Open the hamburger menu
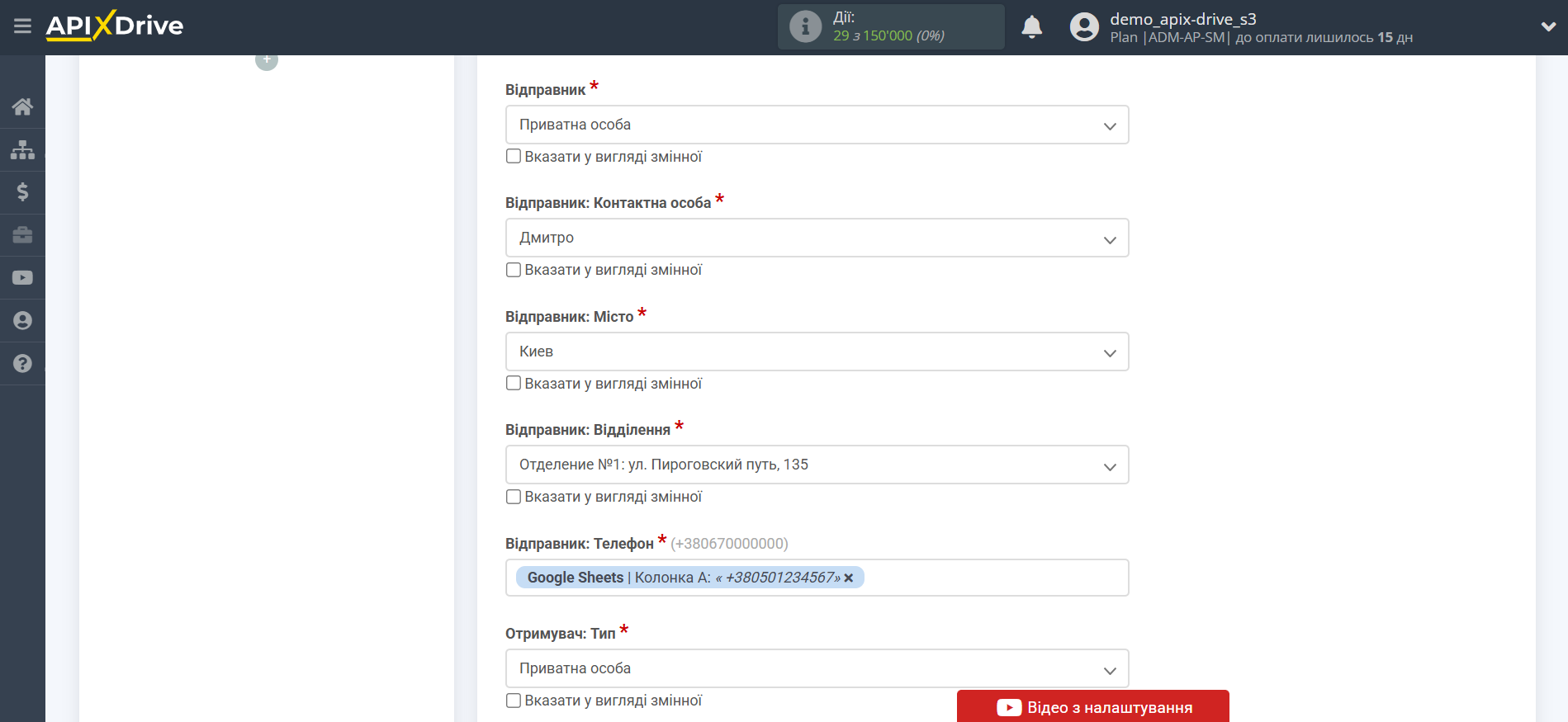The width and height of the screenshot is (1568, 722). pyautogui.click(x=22, y=26)
